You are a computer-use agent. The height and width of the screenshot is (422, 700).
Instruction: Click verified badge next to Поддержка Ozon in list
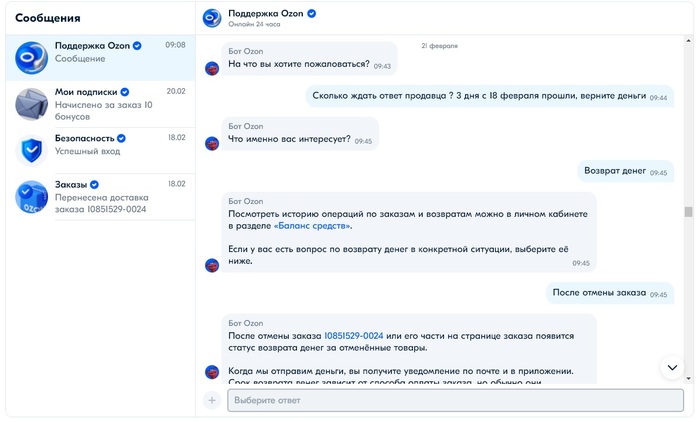click(x=137, y=46)
